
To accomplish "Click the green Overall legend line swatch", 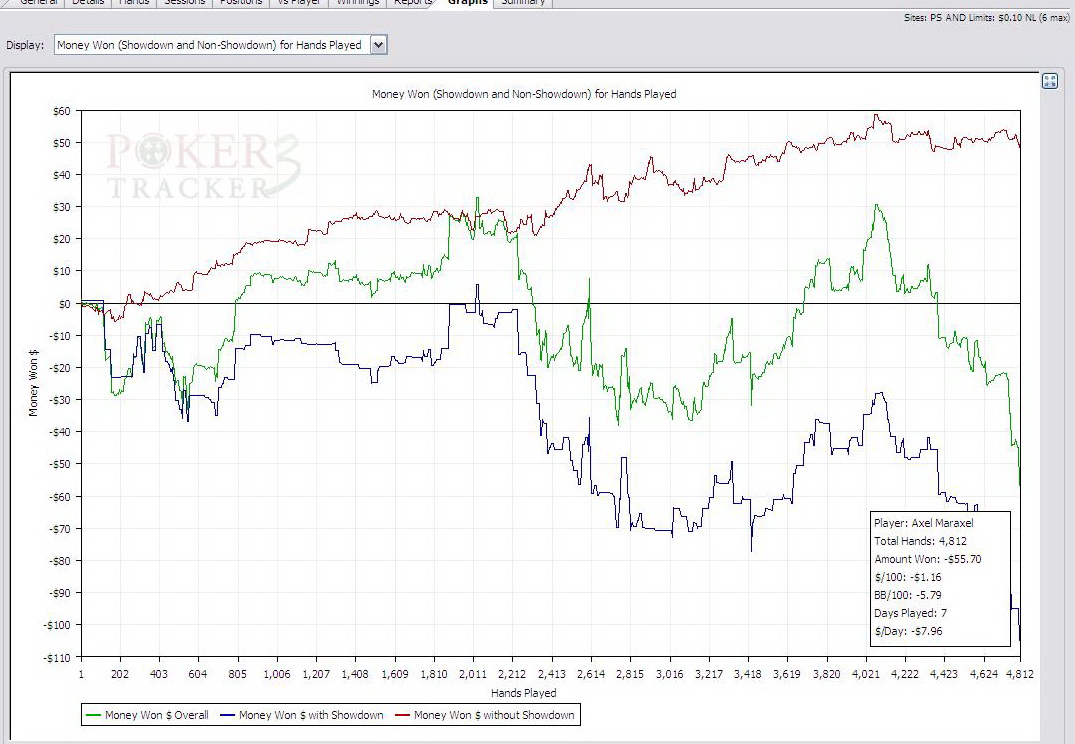I will [x=95, y=715].
